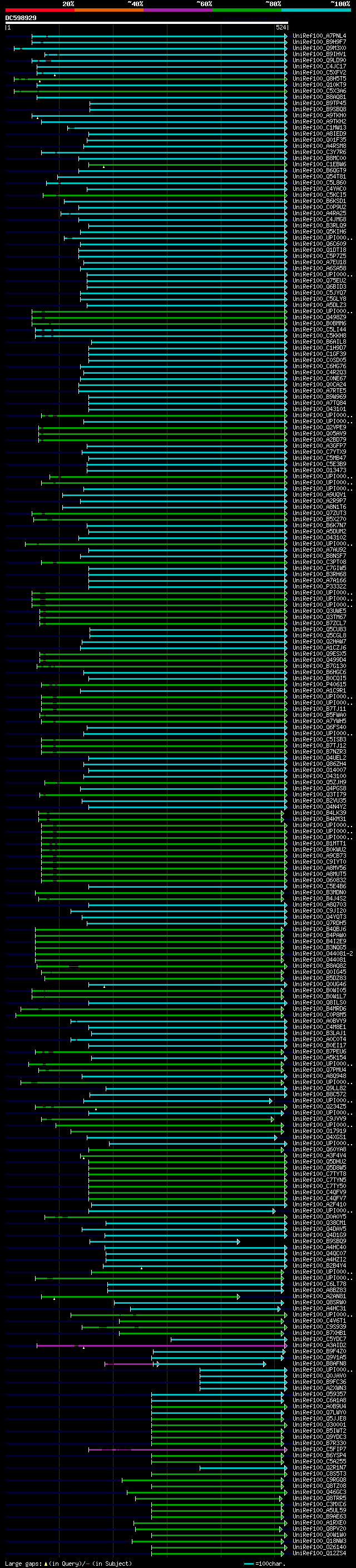356x1568 pixels.
Task: Select label UniRef100_B6QGT9
Action: (319, 170)
